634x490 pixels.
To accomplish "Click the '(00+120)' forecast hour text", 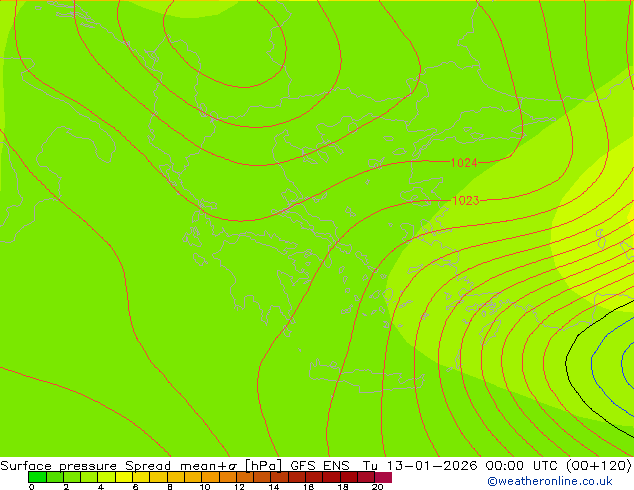I will (x=599, y=466).
